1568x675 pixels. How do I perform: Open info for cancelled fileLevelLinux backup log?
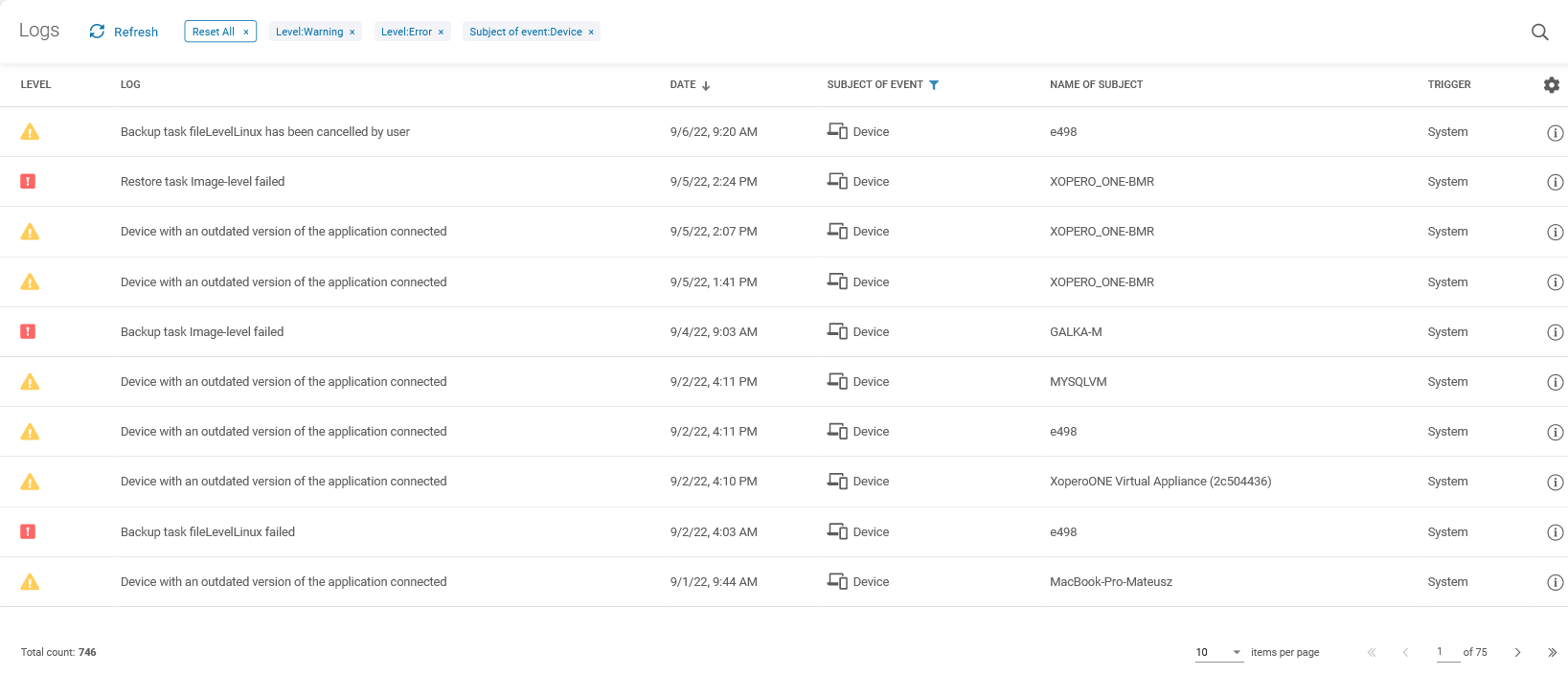1555,133
